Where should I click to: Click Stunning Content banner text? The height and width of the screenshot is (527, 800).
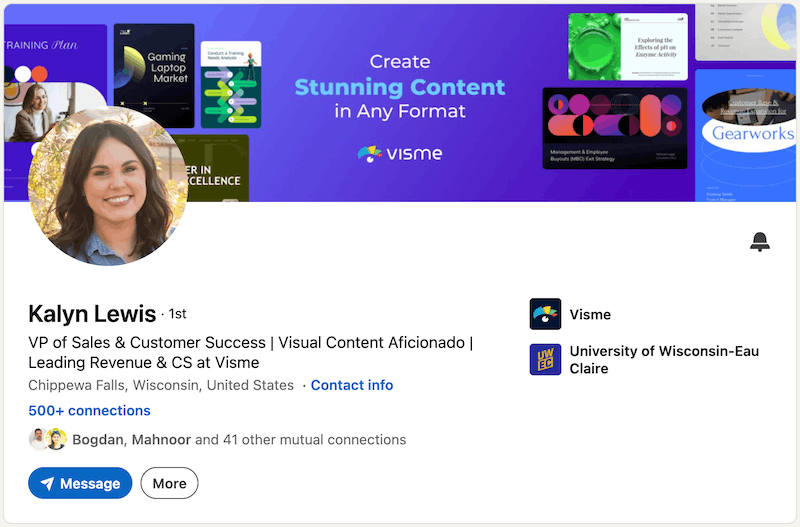click(400, 87)
